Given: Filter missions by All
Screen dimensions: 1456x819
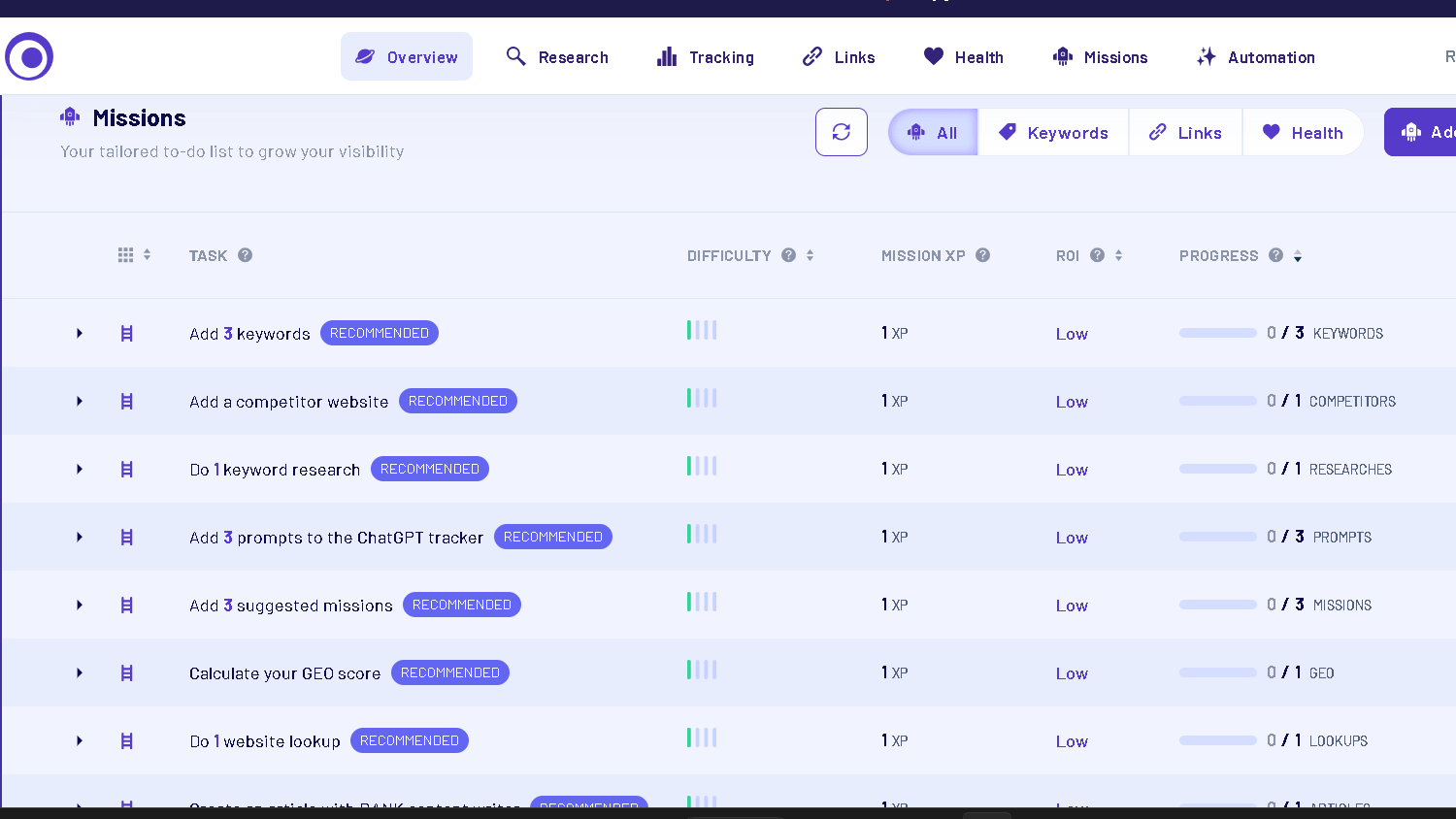Looking at the screenshot, I should tap(933, 133).
